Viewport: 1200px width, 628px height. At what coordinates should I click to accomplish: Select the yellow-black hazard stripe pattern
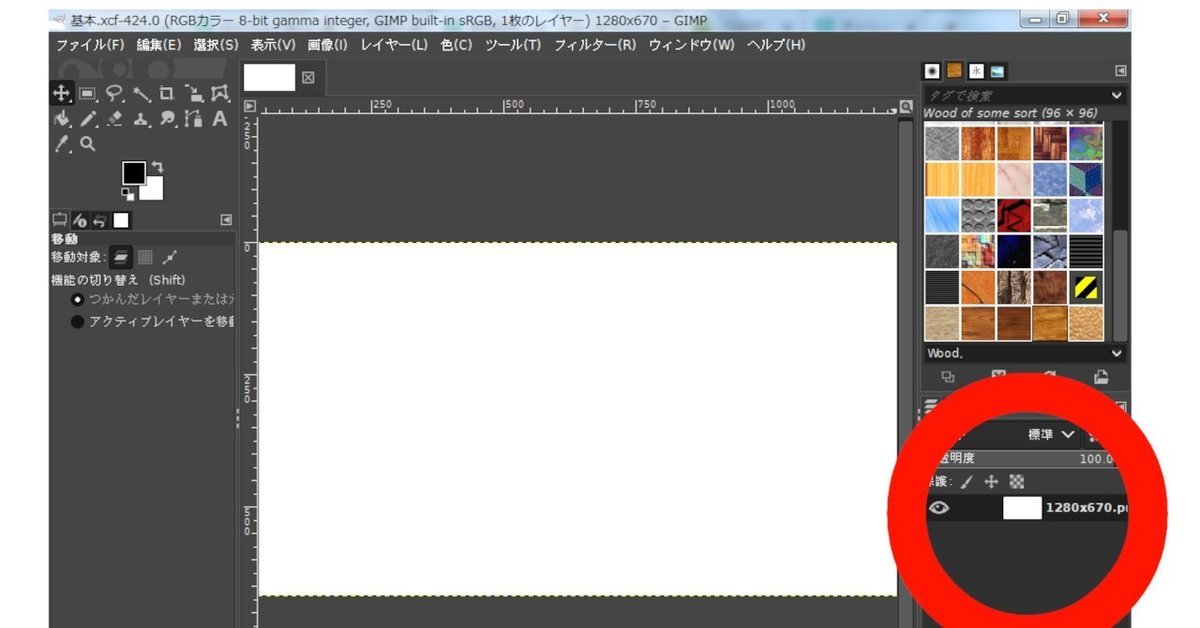(1086, 288)
